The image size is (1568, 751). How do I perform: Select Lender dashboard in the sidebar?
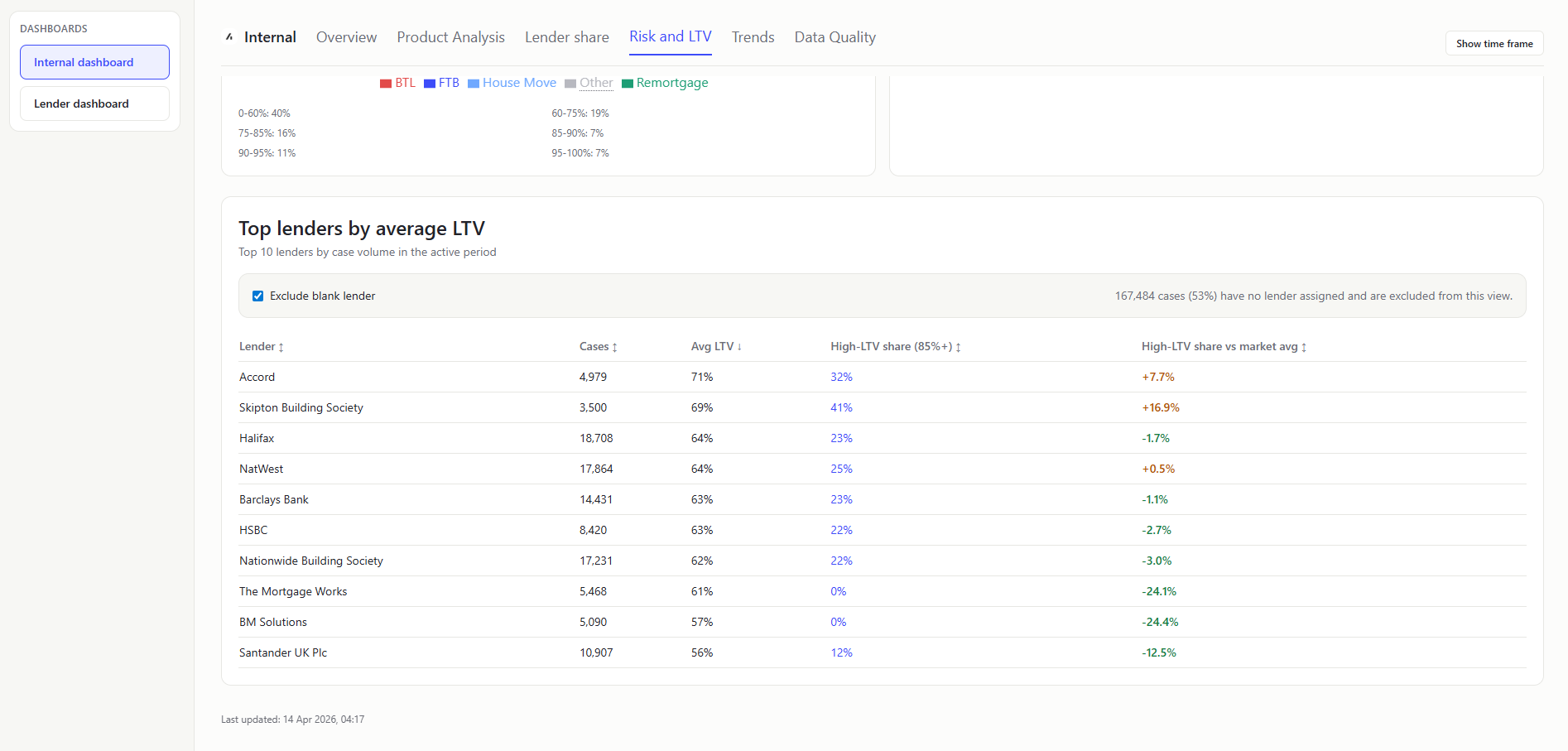click(94, 103)
